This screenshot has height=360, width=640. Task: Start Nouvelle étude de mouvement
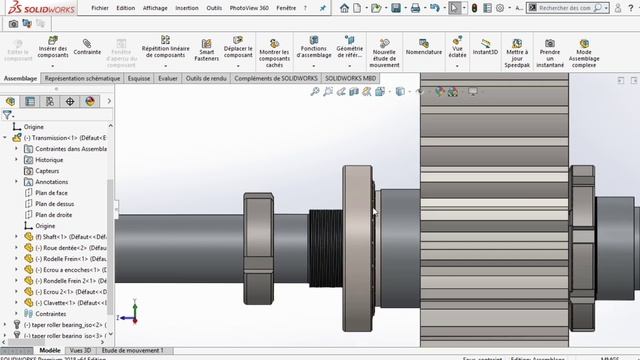[x=384, y=53]
